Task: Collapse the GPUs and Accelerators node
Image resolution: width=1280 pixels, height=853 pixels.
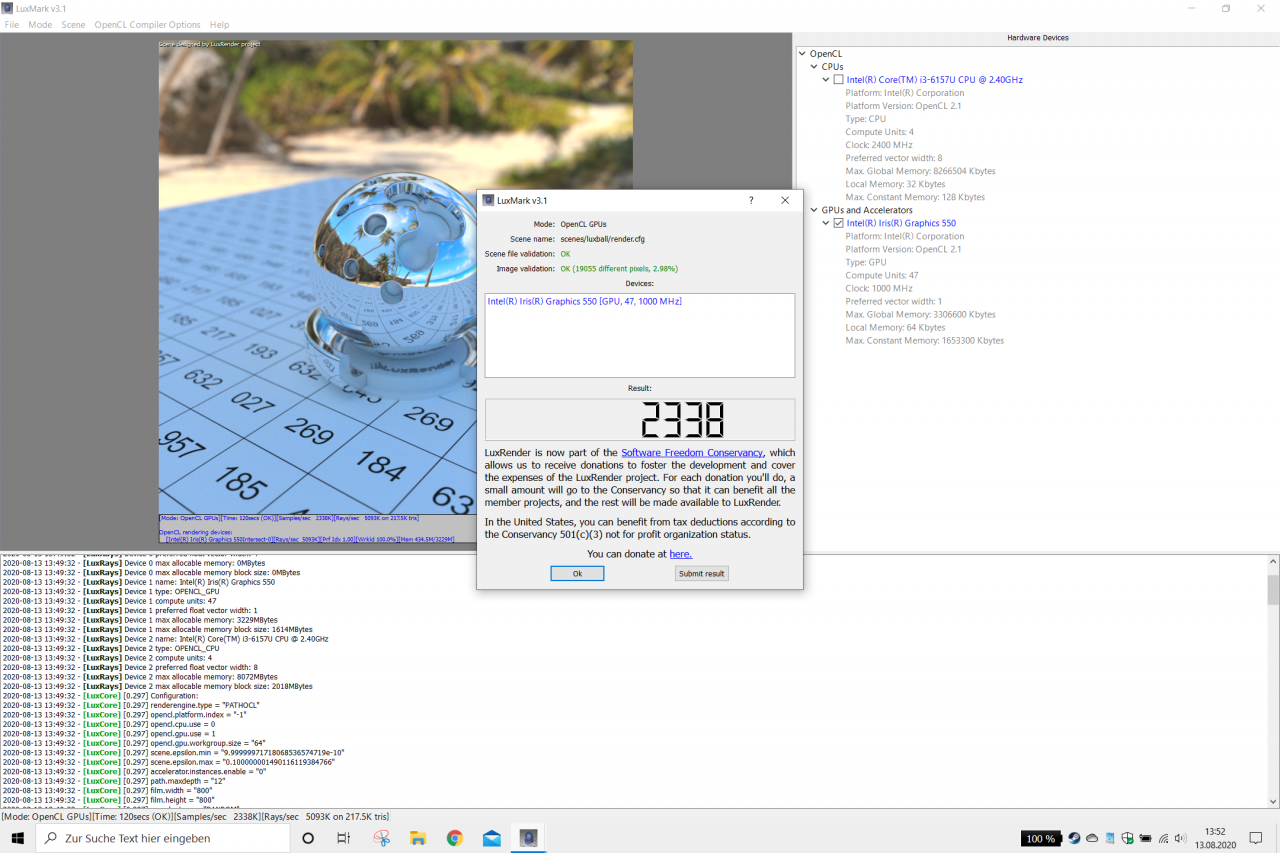Action: tap(814, 210)
